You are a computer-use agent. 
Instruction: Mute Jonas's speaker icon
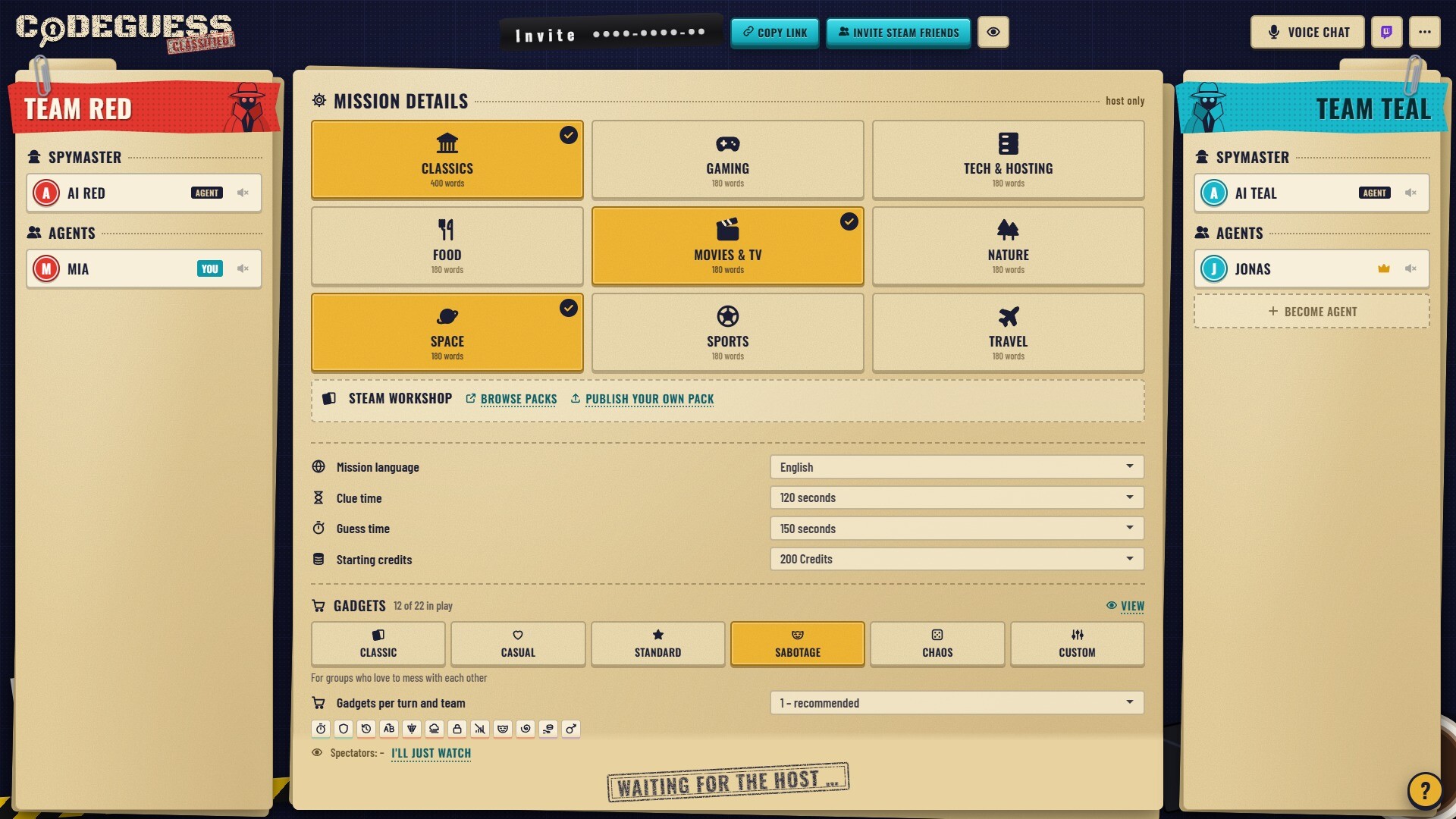[x=1410, y=268]
